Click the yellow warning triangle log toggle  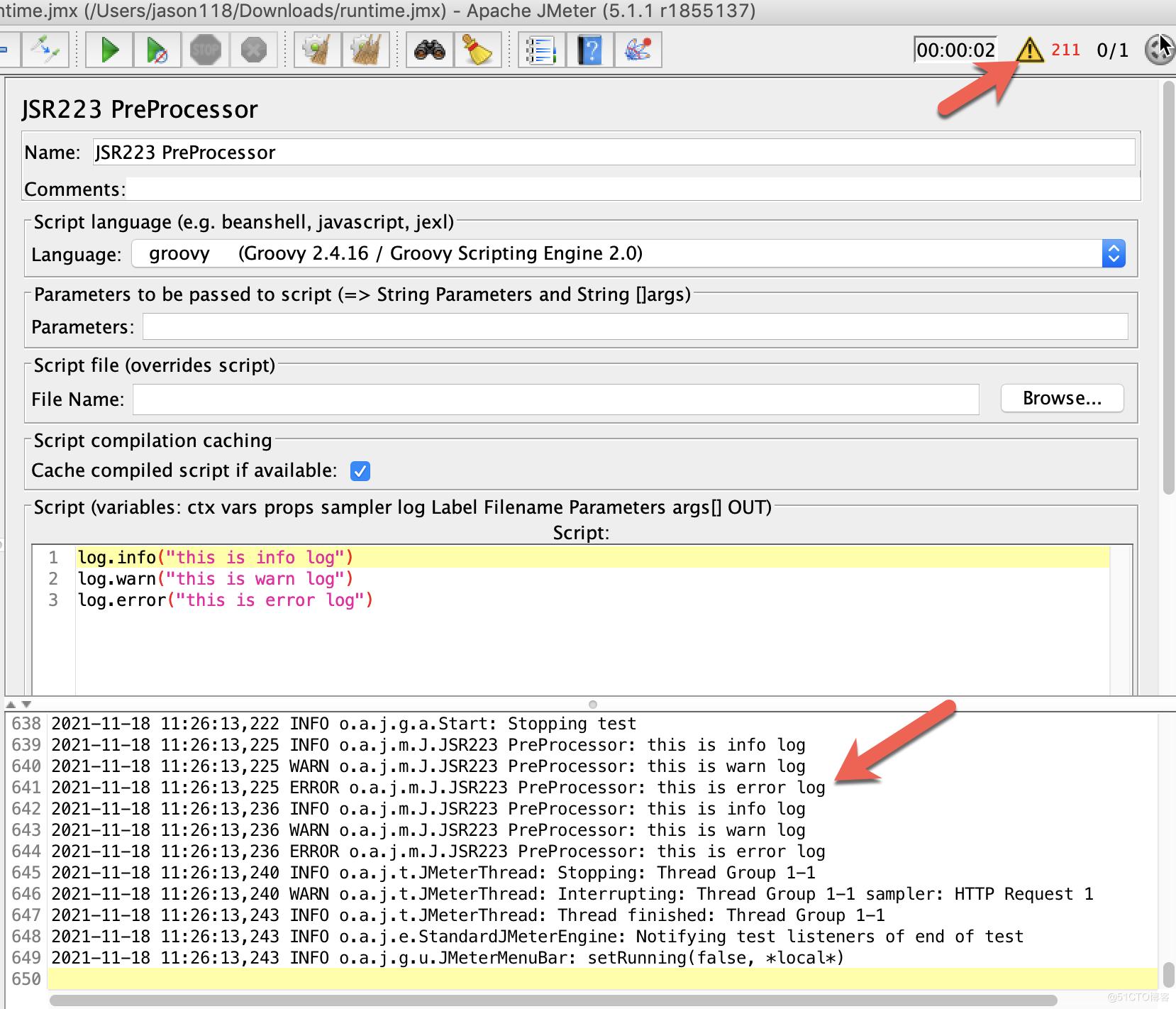point(1029,50)
